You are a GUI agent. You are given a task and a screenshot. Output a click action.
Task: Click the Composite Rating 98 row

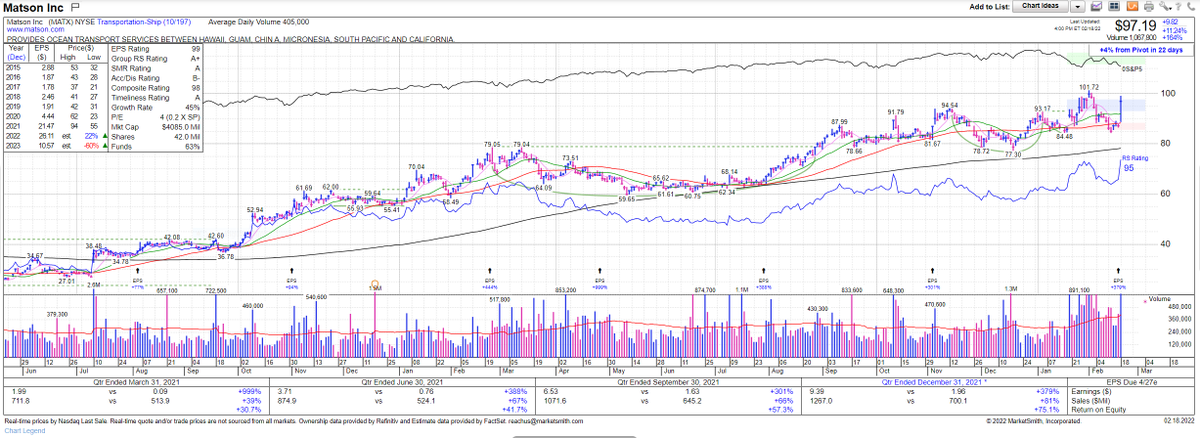(x=155, y=88)
